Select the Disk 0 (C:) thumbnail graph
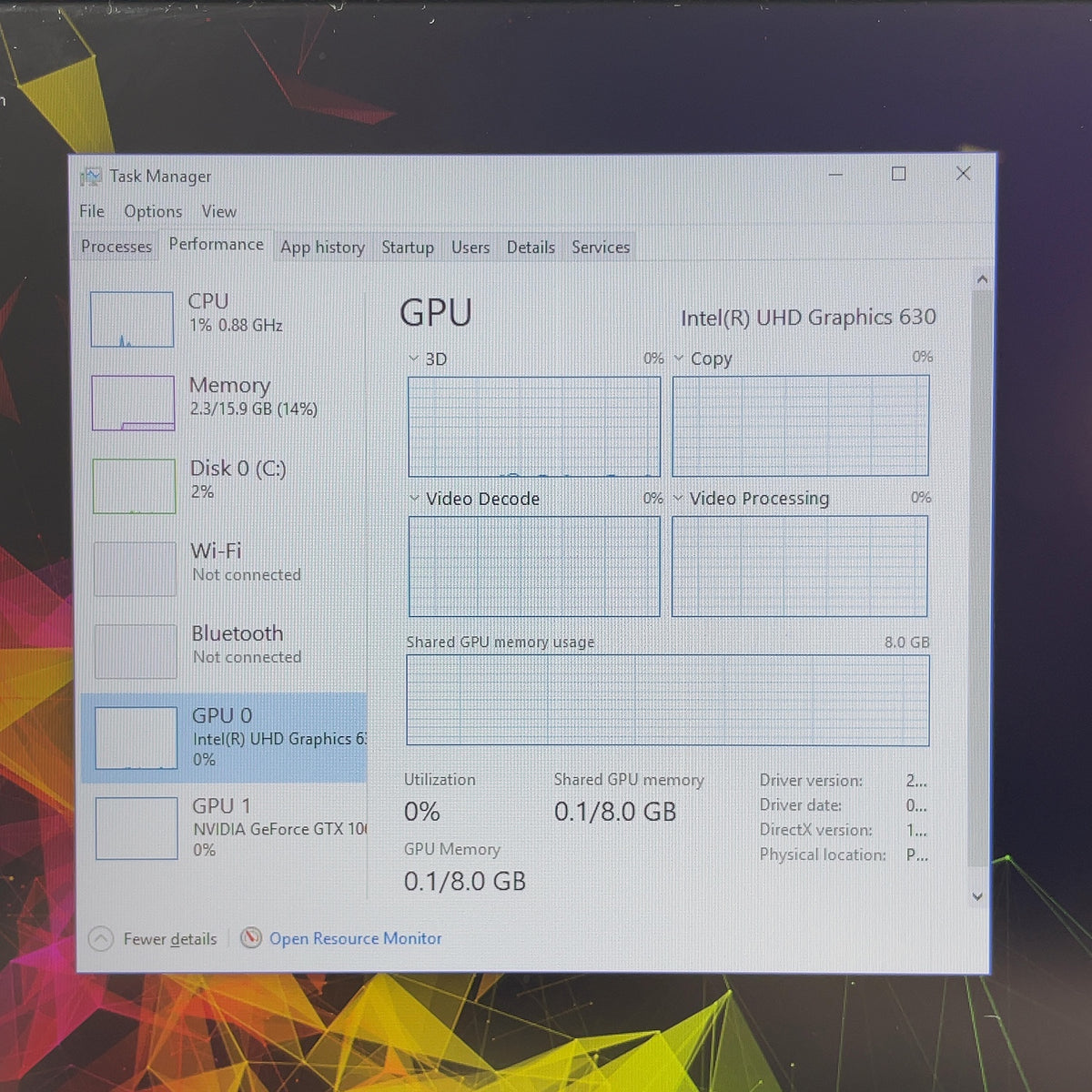1092x1092 pixels. (134, 486)
